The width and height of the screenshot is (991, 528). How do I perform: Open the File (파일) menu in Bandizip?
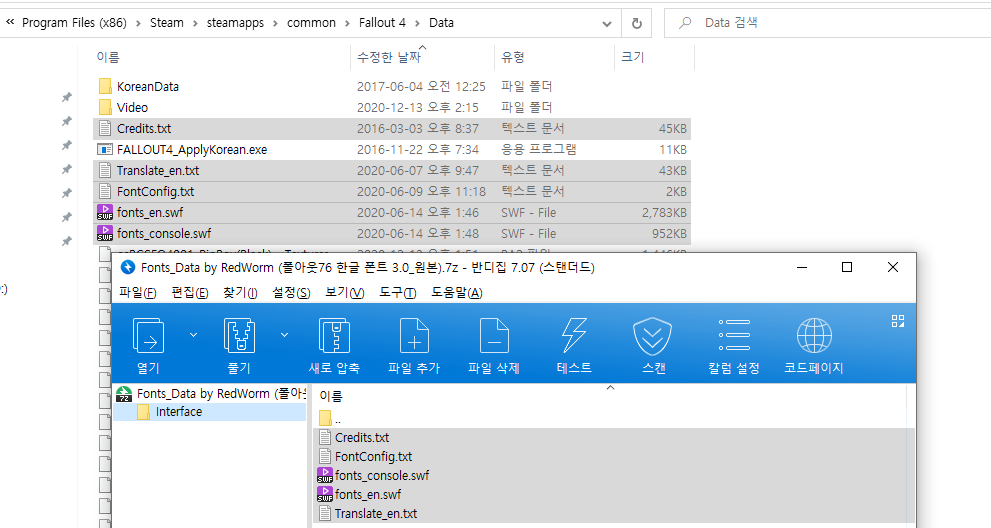point(137,293)
